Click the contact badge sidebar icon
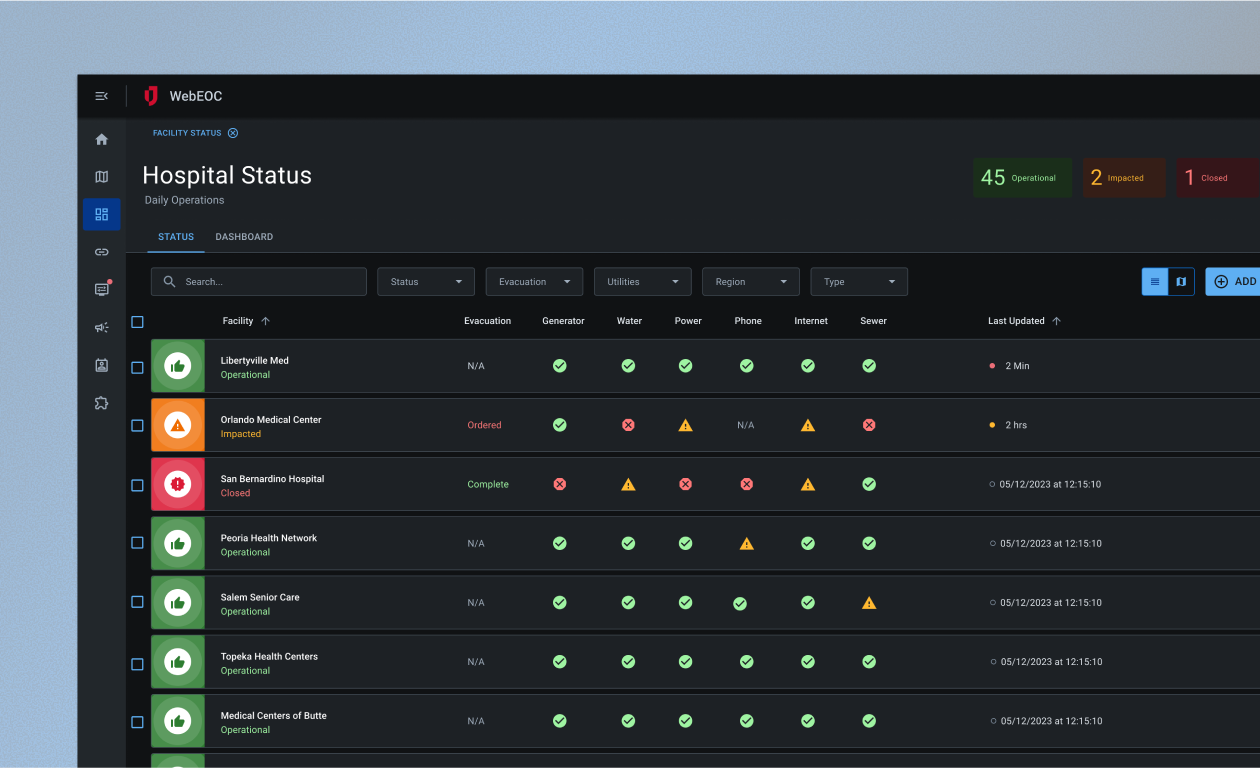The height and width of the screenshot is (768, 1260). coord(101,365)
